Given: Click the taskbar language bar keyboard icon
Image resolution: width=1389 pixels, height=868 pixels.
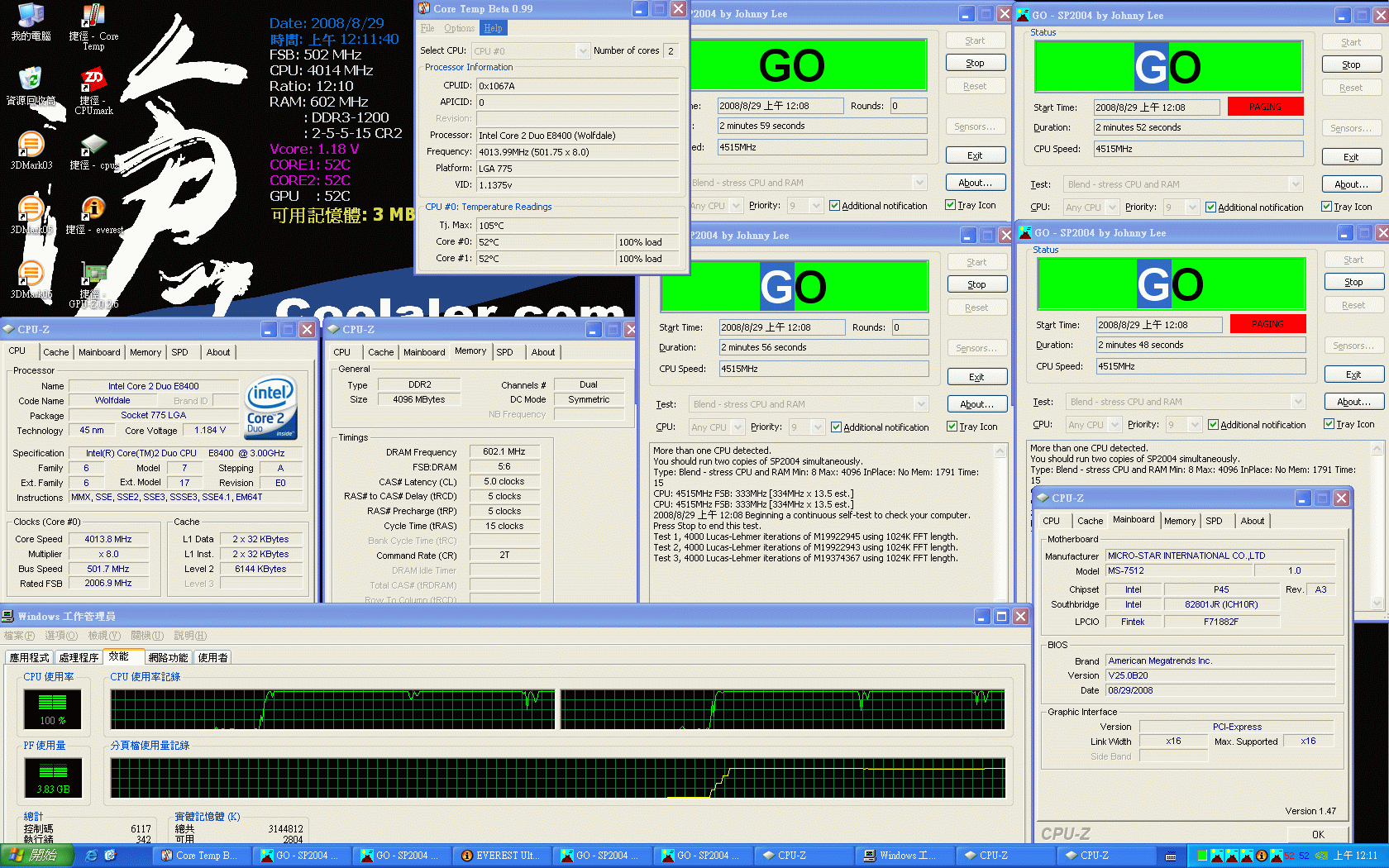Looking at the screenshot, I should tap(1171, 856).
